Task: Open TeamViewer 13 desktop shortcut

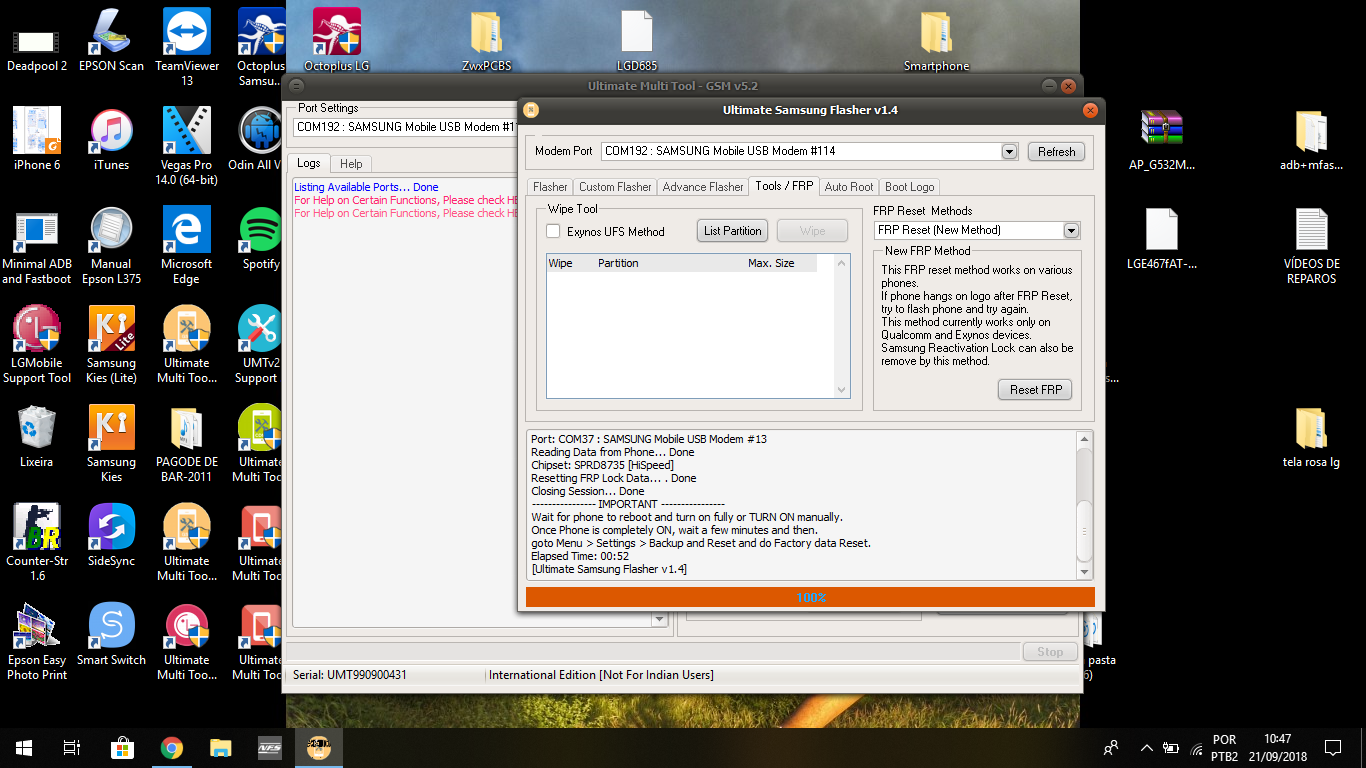Action: 187,48
